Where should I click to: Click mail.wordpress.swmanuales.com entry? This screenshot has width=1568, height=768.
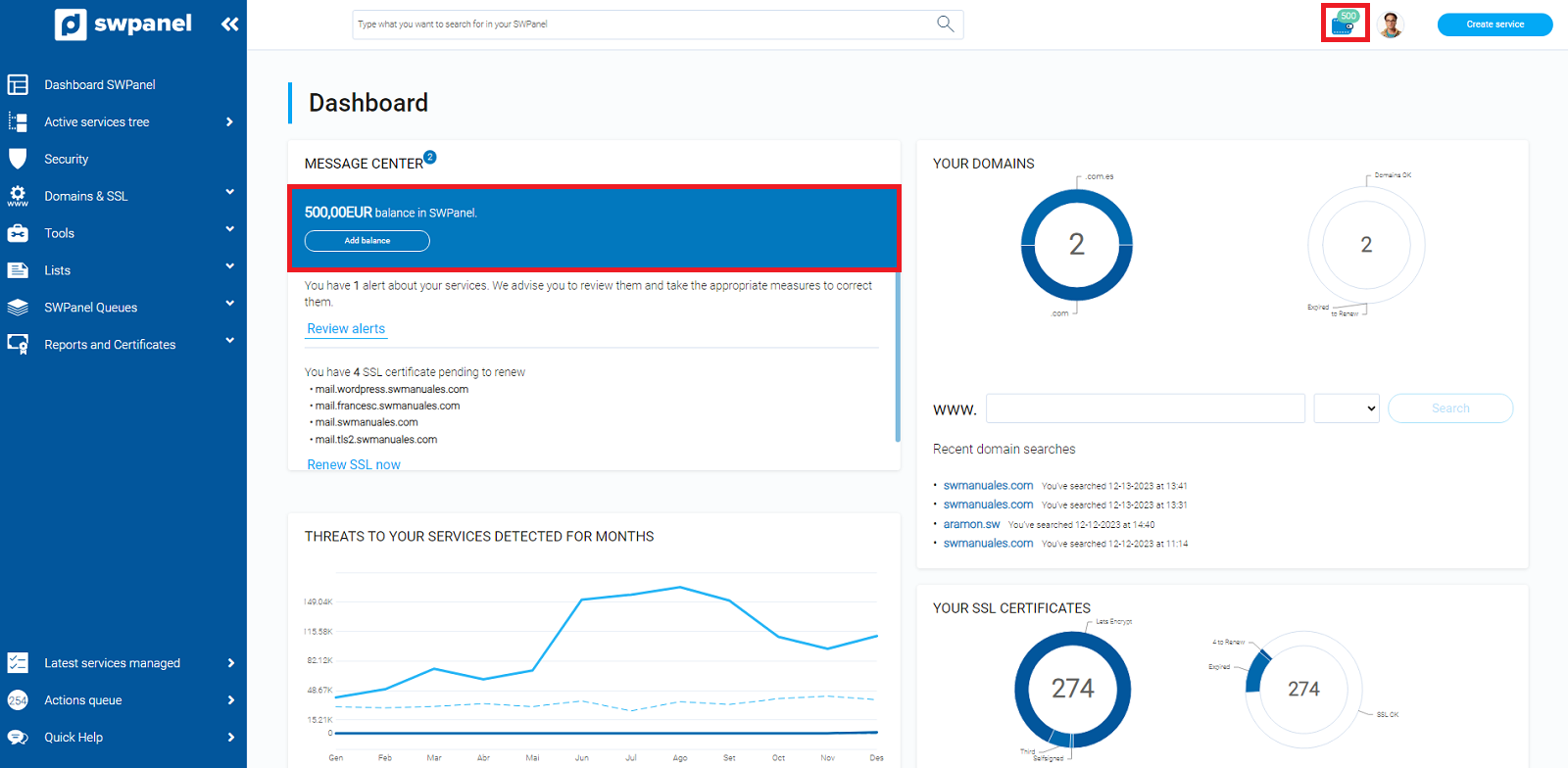(392, 389)
